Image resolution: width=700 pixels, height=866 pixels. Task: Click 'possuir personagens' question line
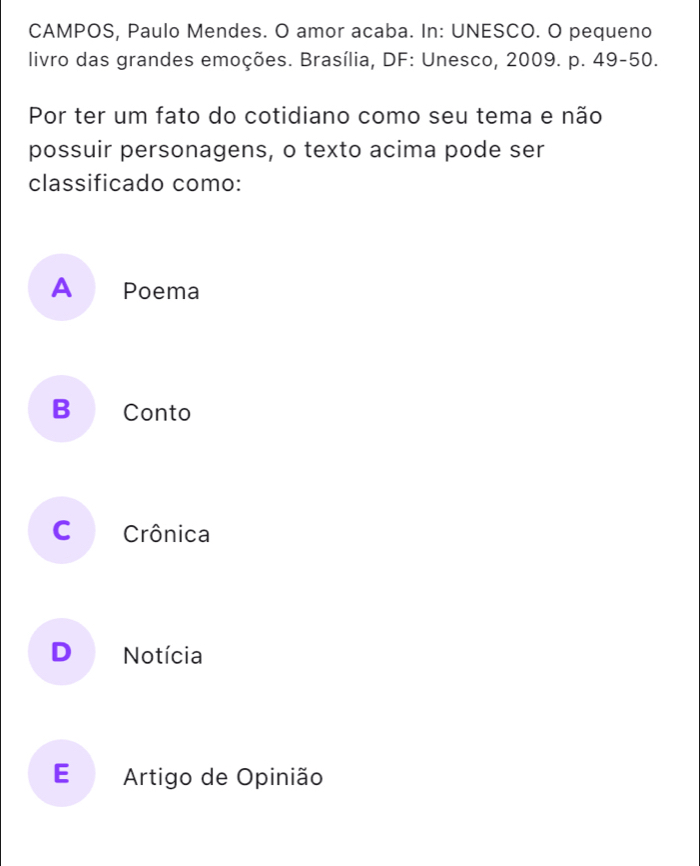click(287, 150)
